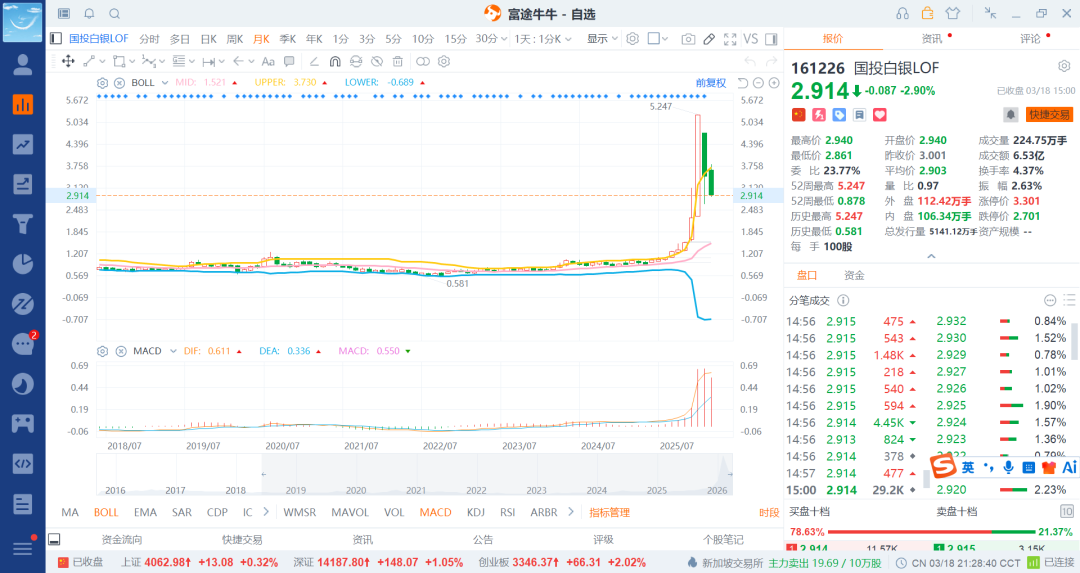Viewport: 1080px width, 573px height.
Task: Hide all drawings with eye-slash icon
Action: (377, 61)
